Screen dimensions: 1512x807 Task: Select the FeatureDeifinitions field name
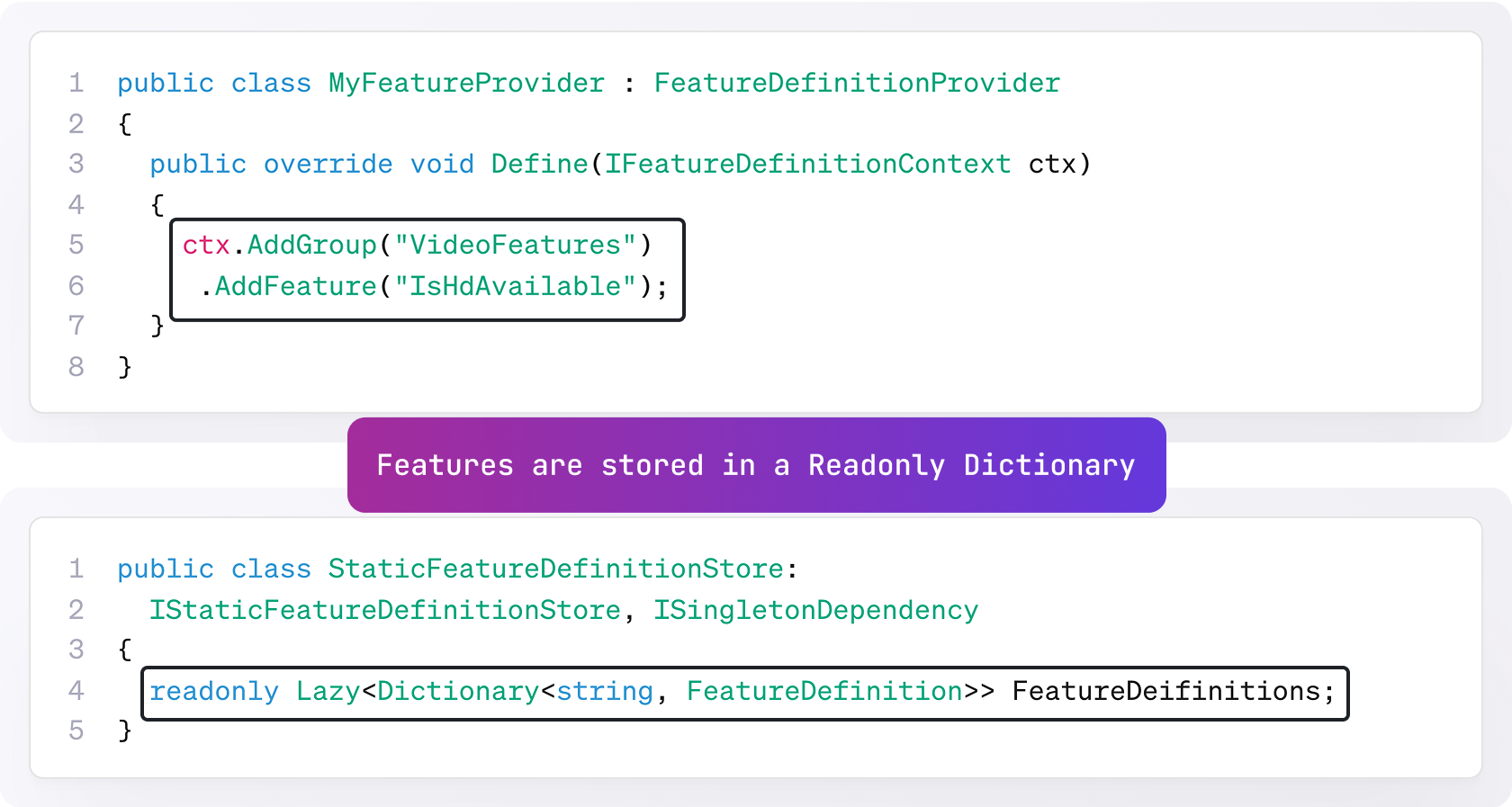[x=1165, y=692]
